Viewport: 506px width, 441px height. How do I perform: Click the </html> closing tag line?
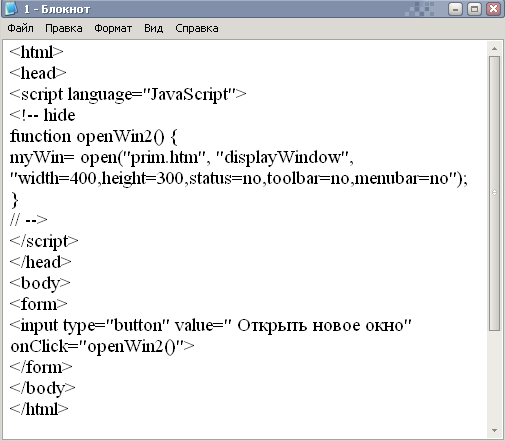pos(39,409)
